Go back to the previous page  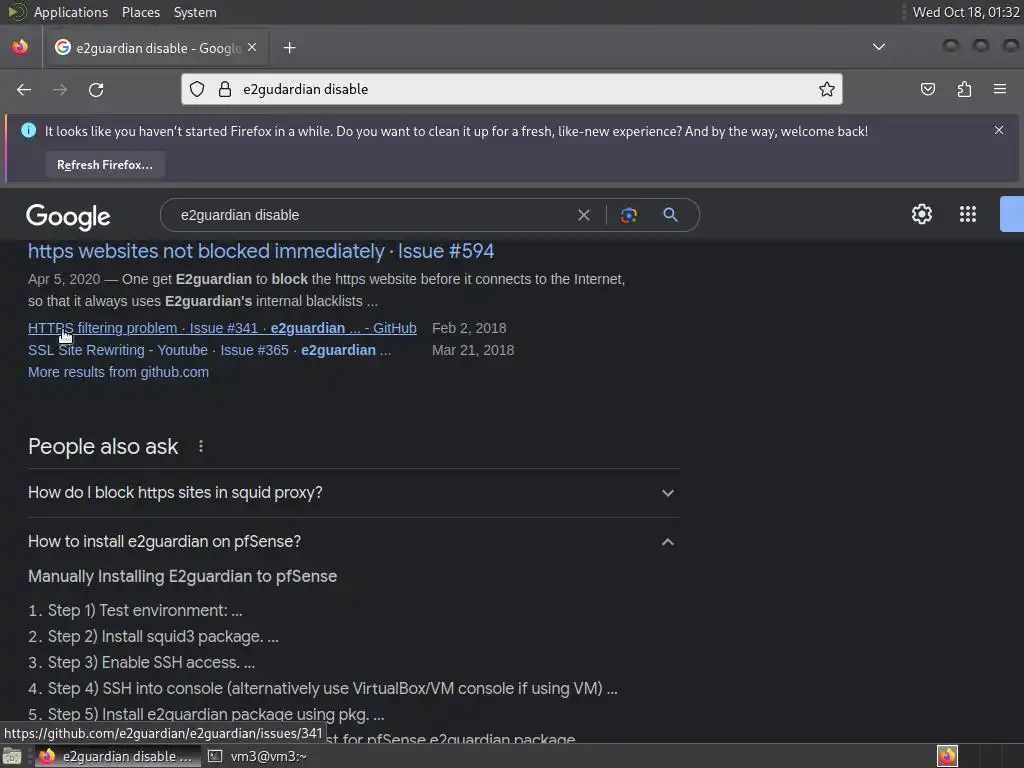click(24, 89)
